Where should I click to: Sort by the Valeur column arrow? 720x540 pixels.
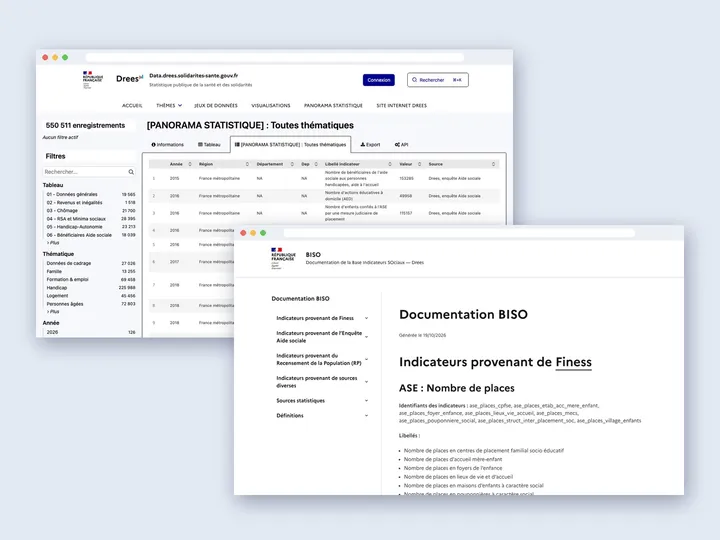coord(419,164)
